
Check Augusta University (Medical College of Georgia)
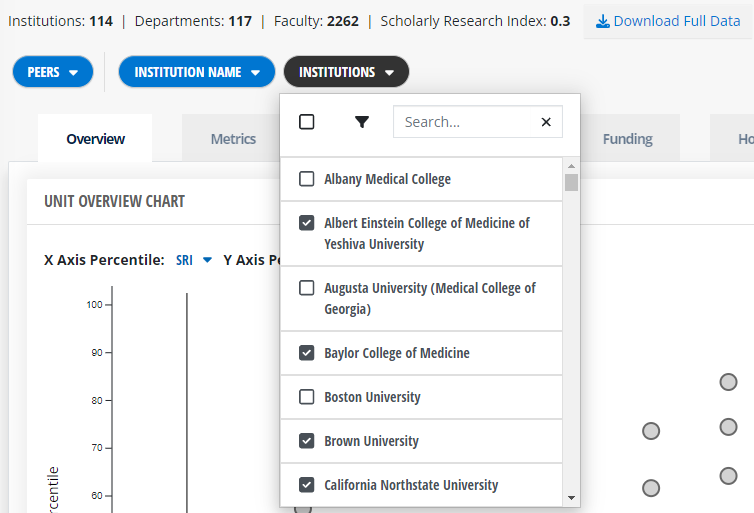click(307, 288)
